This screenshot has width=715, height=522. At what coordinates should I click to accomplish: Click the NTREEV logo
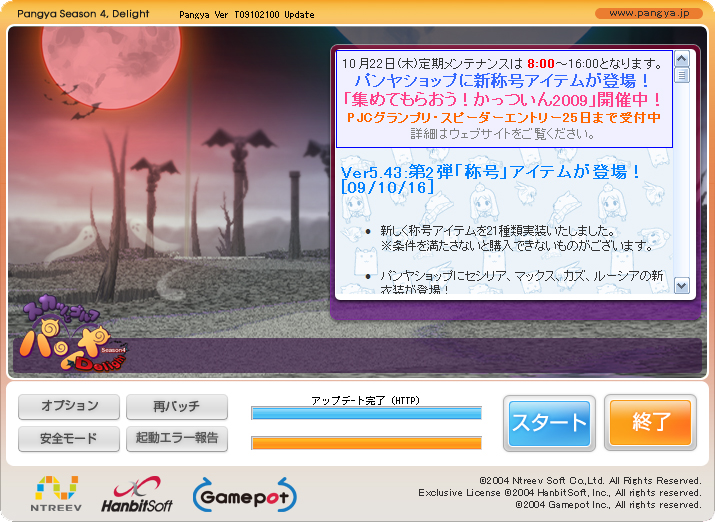57,494
